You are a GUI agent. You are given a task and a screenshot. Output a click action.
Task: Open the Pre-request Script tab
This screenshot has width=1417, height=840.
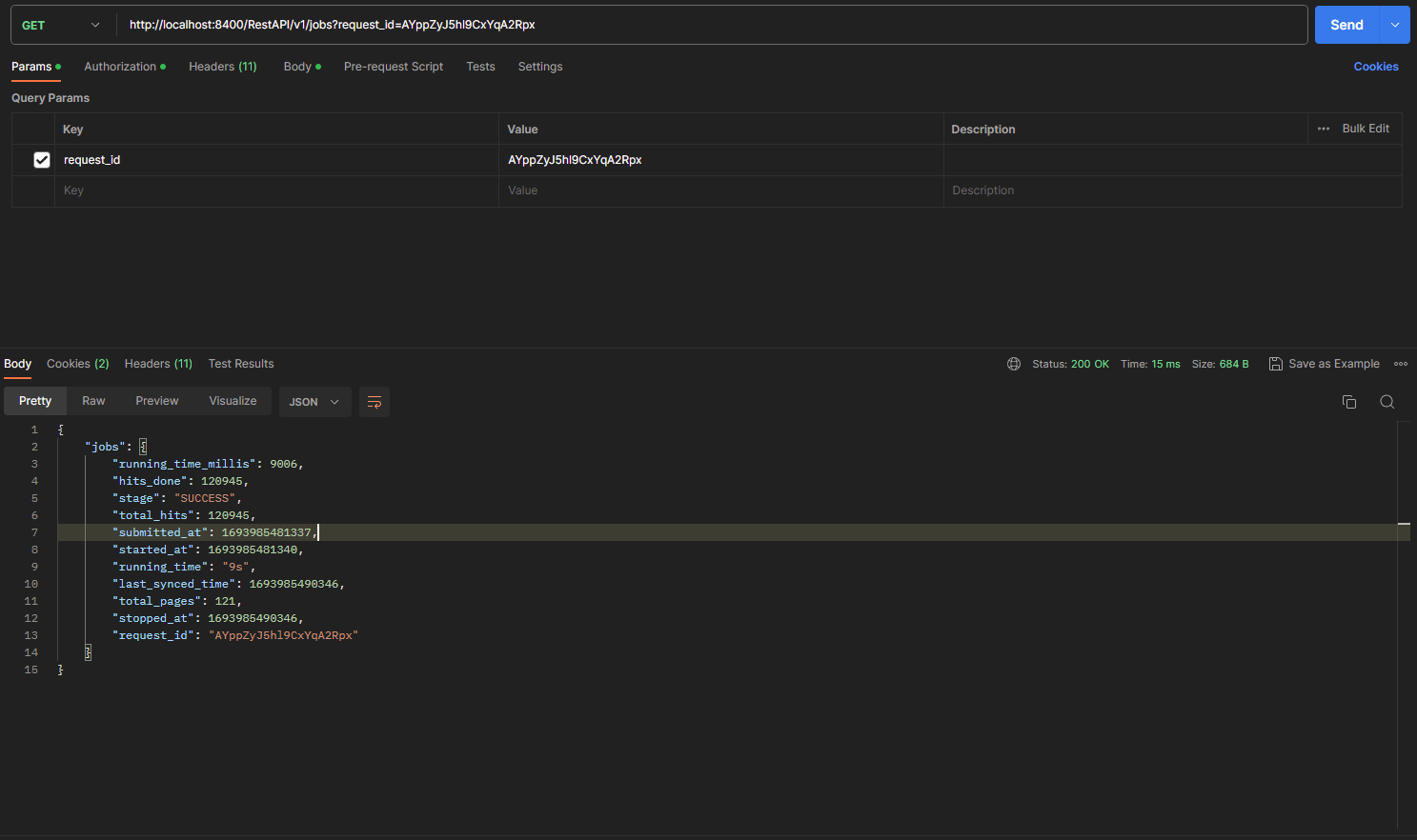point(394,67)
